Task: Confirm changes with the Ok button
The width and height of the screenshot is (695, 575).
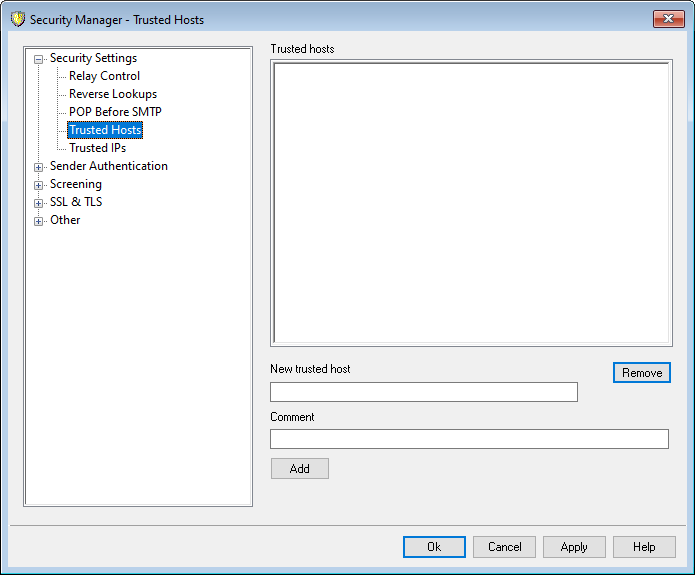Action: [x=434, y=547]
